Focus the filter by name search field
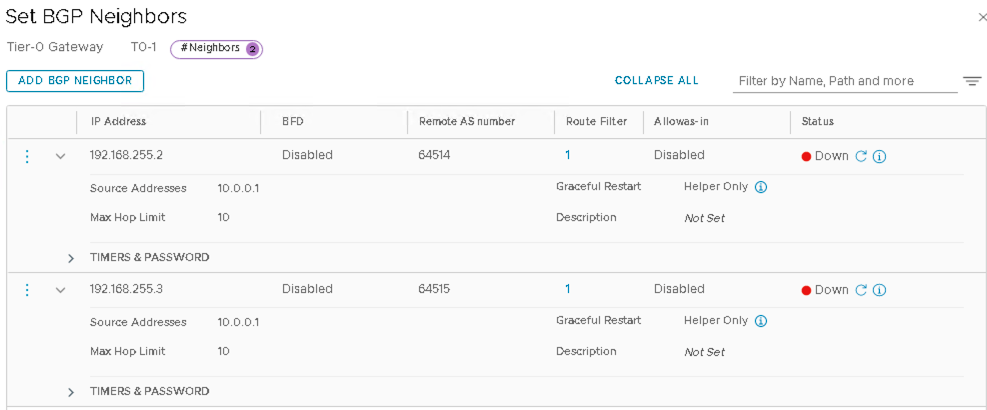 pos(843,81)
